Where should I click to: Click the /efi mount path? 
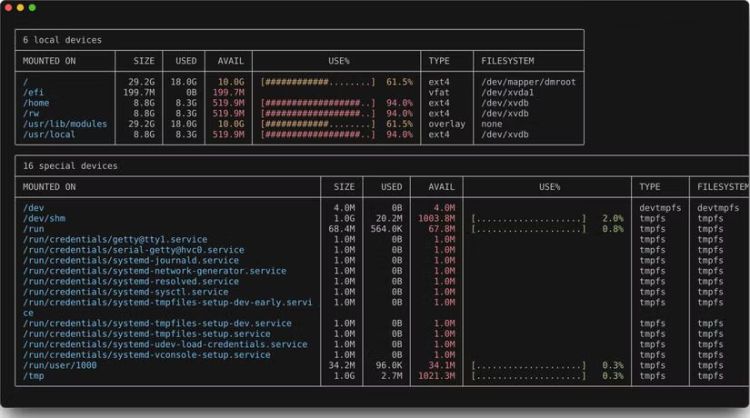point(33,92)
